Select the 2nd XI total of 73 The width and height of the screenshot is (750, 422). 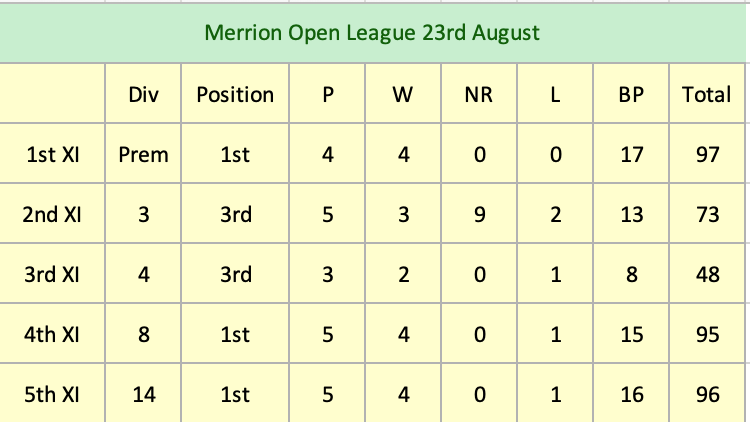tap(707, 215)
